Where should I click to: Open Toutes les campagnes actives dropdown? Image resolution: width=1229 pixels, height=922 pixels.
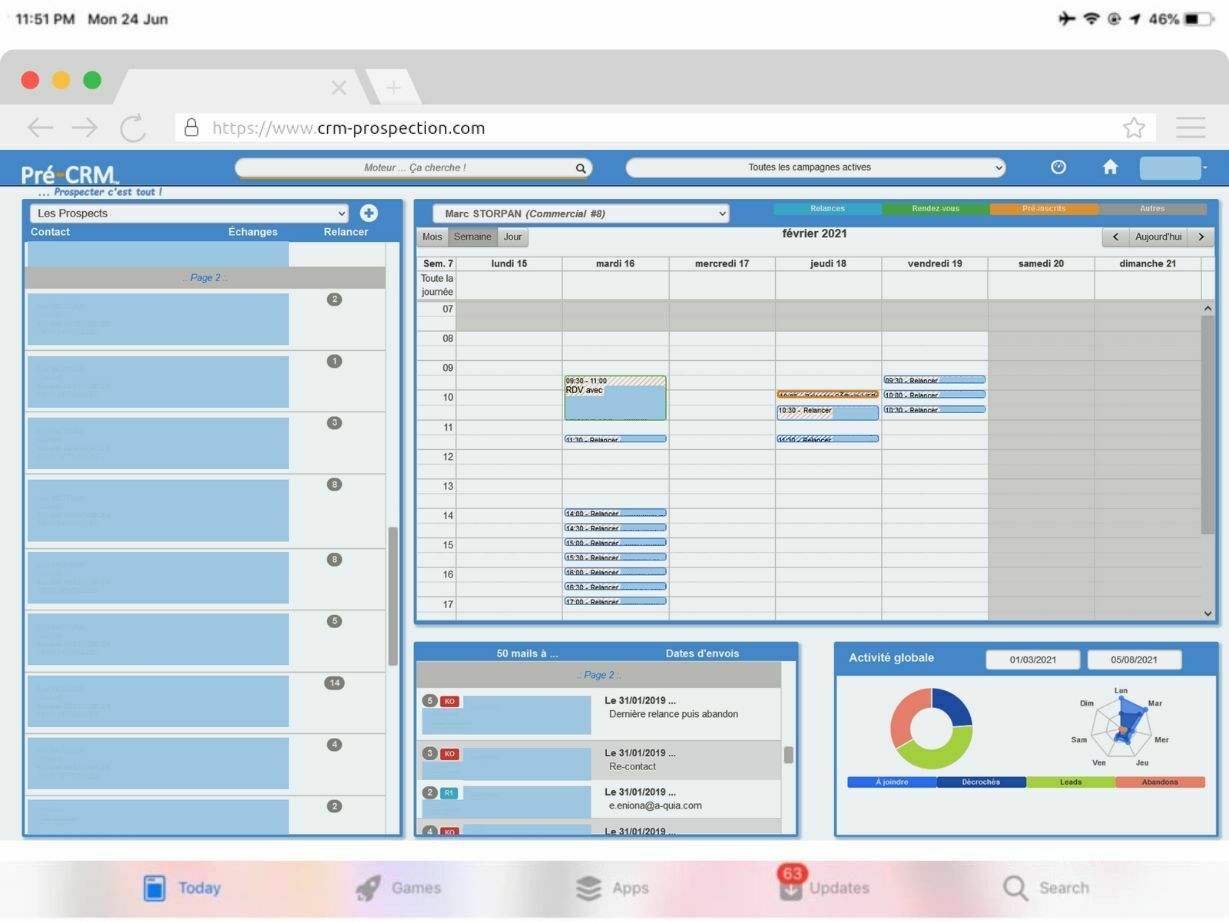point(816,168)
